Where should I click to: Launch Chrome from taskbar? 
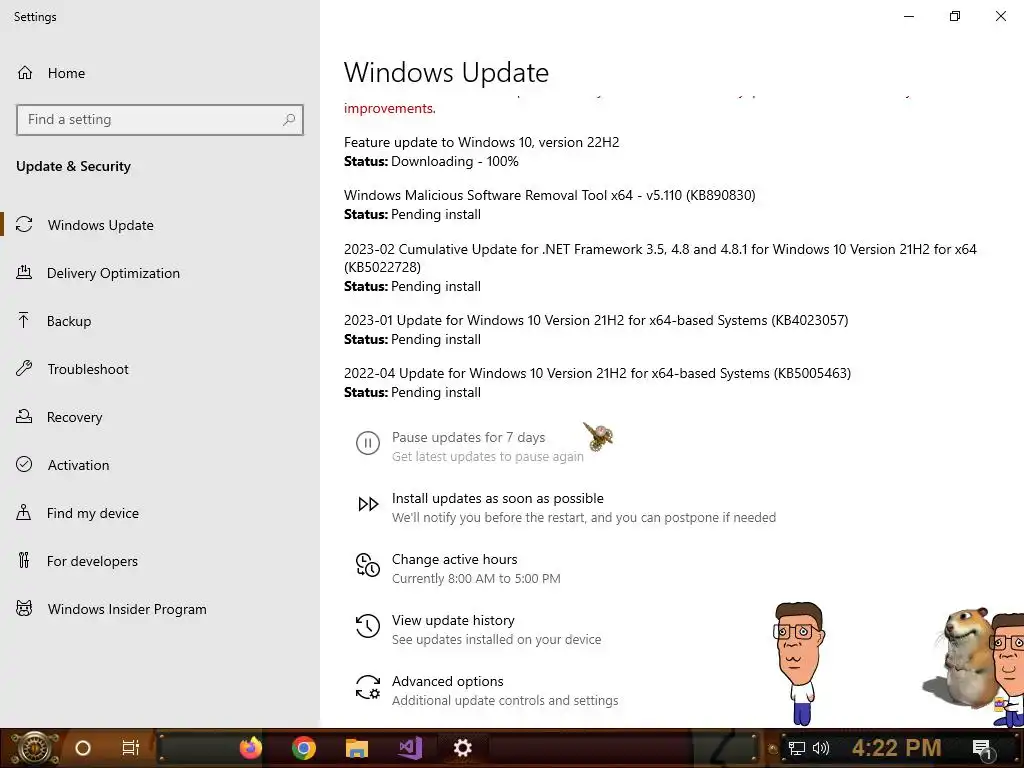(x=304, y=748)
